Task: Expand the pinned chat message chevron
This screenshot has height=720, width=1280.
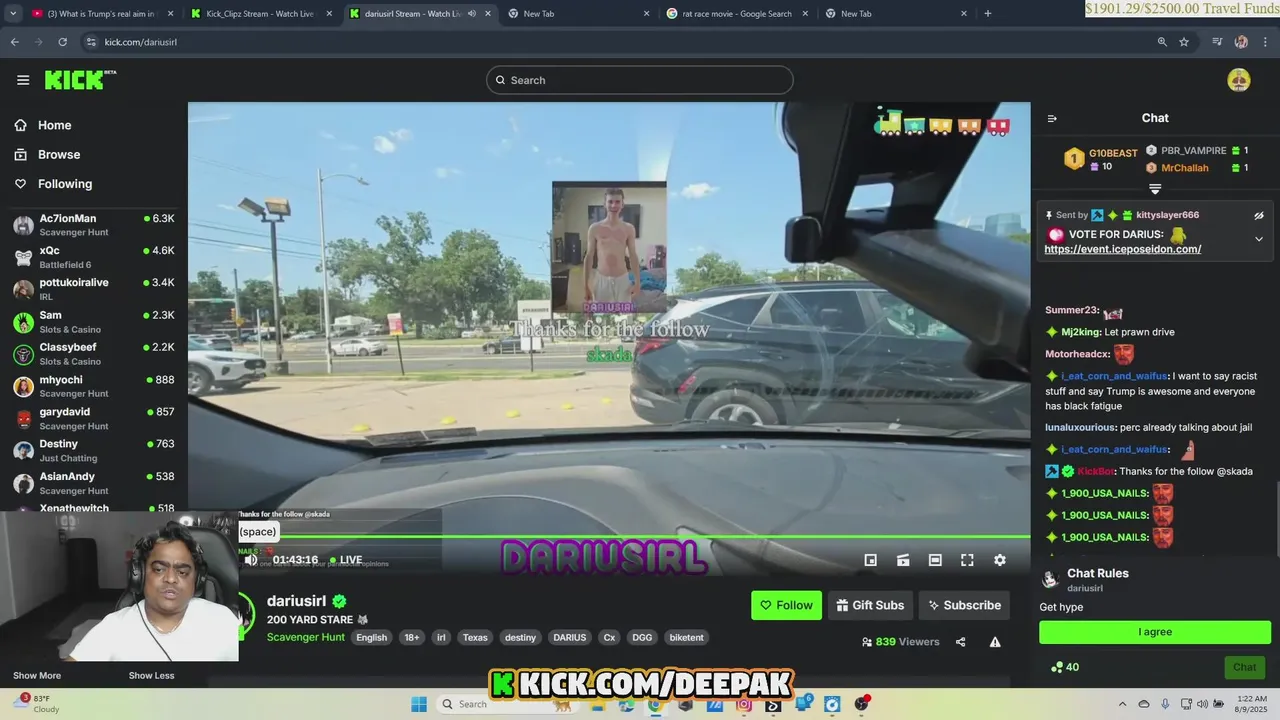Action: pos(1259,239)
